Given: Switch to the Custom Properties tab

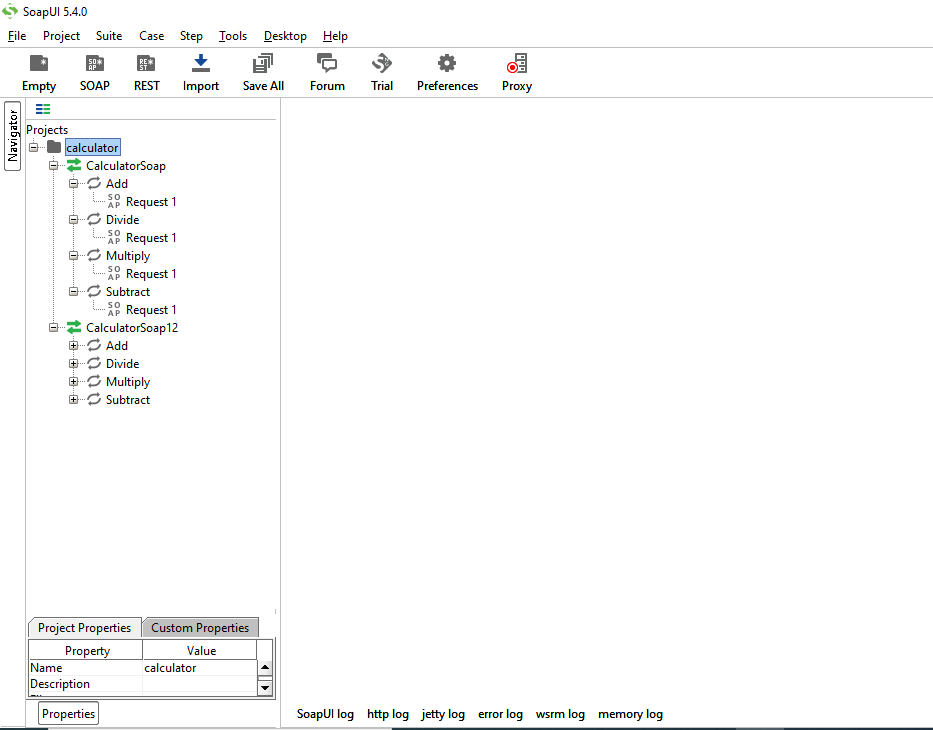Looking at the screenshot, I should pos(200,628).
